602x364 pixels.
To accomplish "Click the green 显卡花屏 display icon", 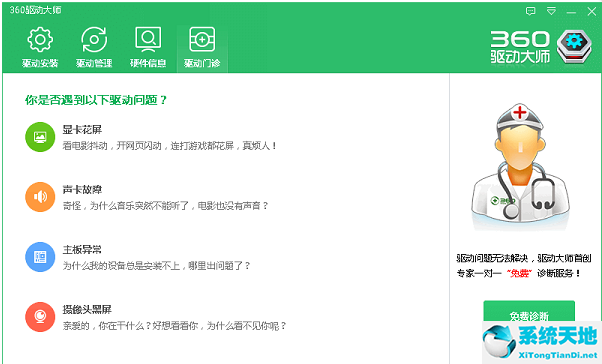I will coord(40,137).
